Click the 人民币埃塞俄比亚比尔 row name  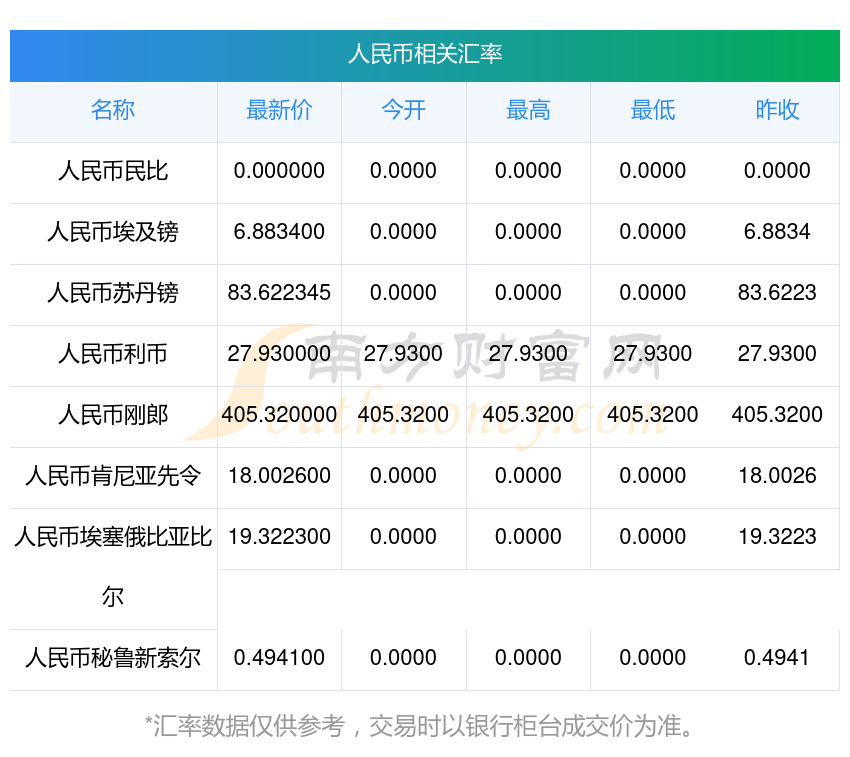tap(113, 567)
